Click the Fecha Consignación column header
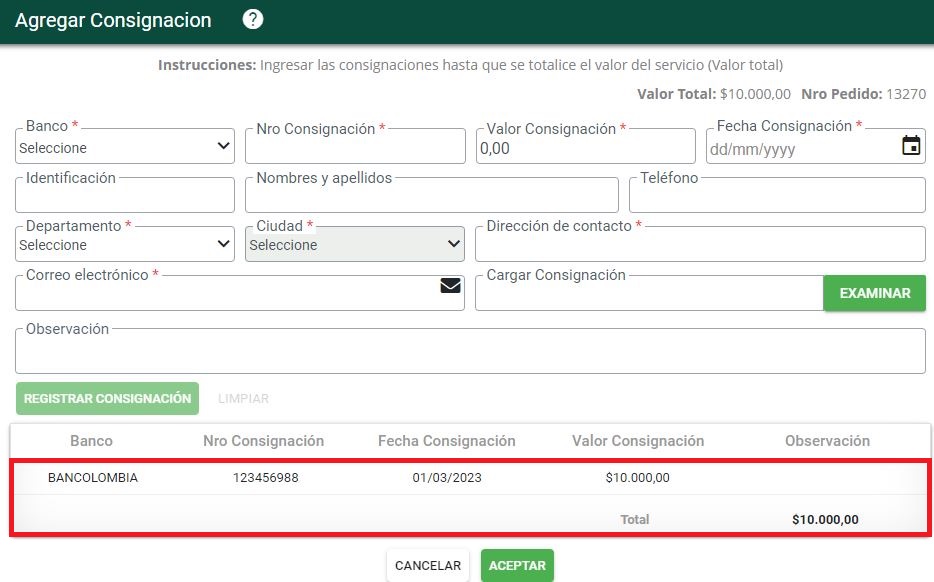The width and height of the screenshot is (934, 582). (x=447, y=441)
